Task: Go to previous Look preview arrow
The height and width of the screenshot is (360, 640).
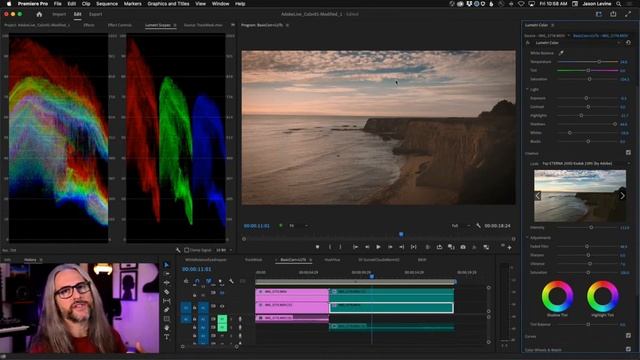Action: (538, 196)
